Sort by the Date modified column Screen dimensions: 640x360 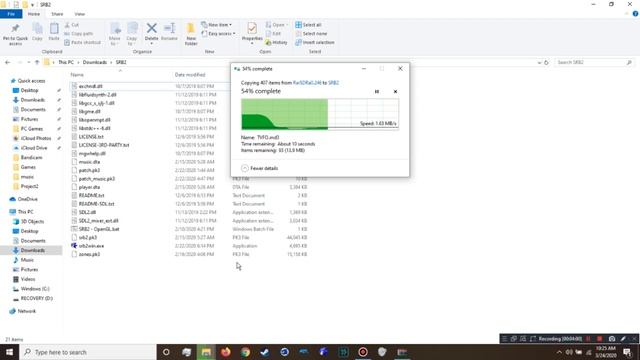point(190,75)
